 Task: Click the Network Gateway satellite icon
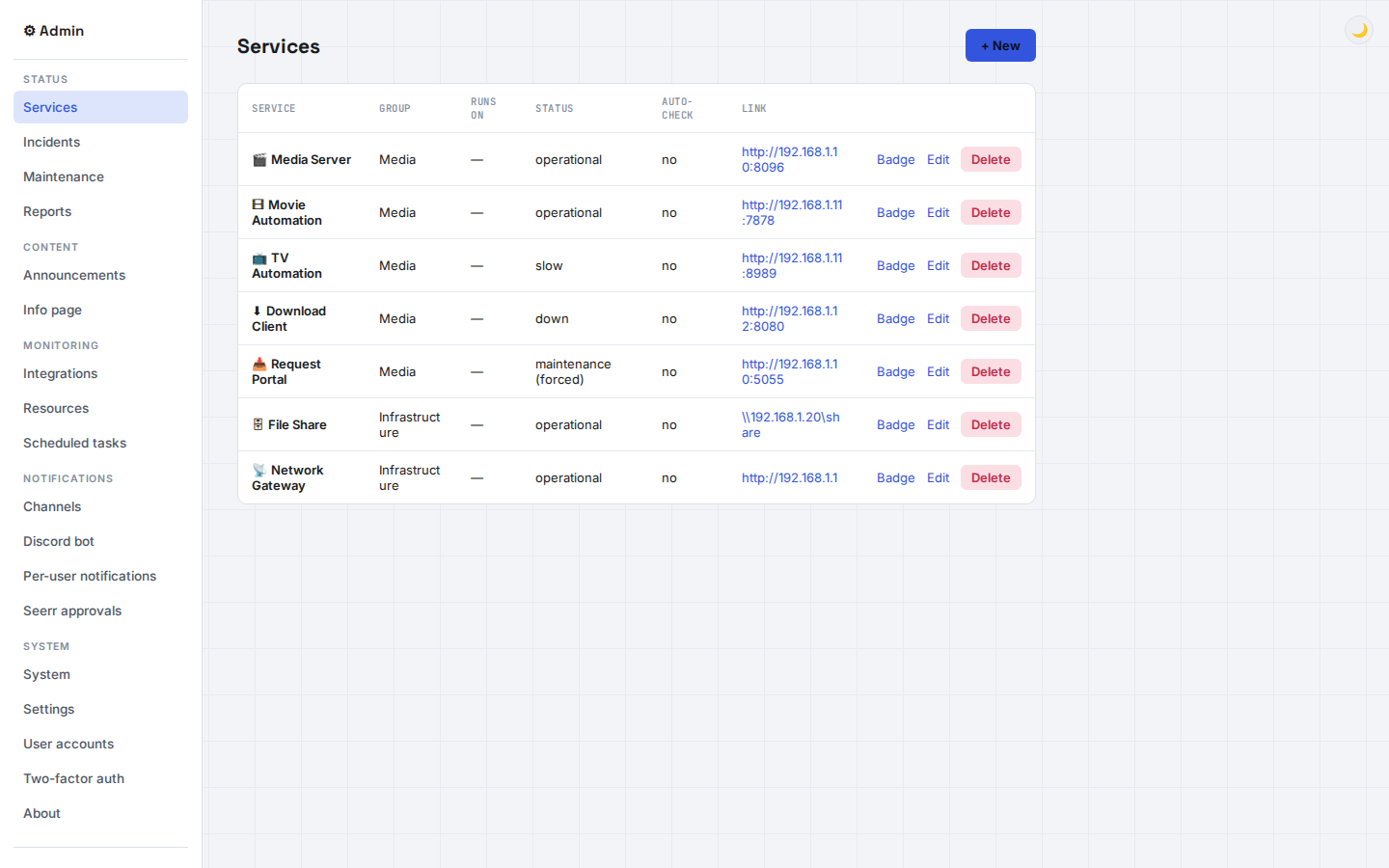[x=259, y=471]
